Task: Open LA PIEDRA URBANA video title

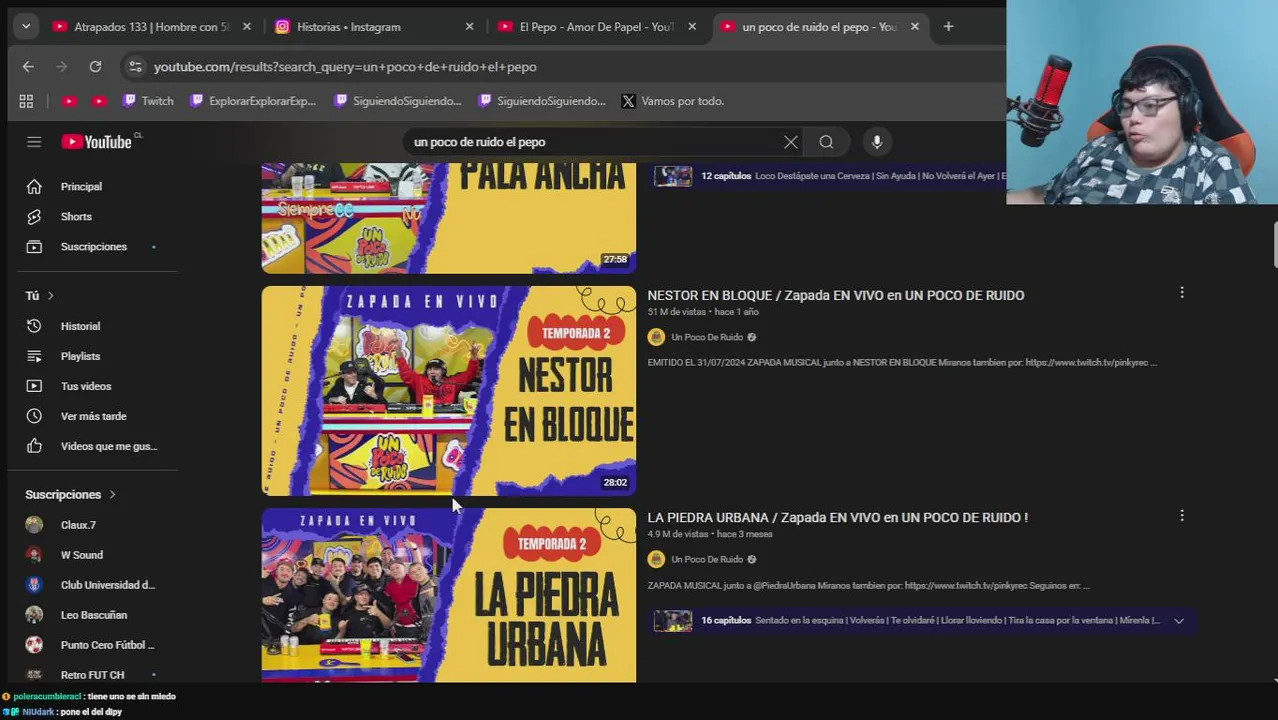Action: click(838, 517)
